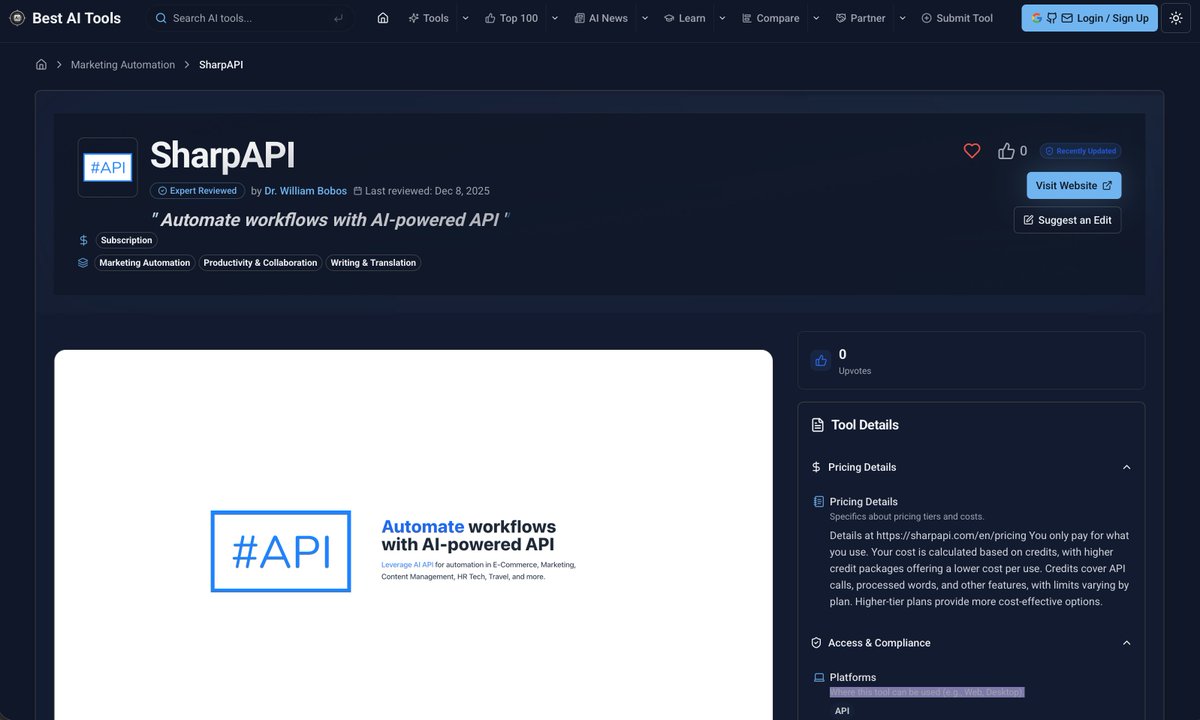This screenshot has height=720, width=1200.
Task: Click the laptop icon beside Platforms
Action: point(819,678)
